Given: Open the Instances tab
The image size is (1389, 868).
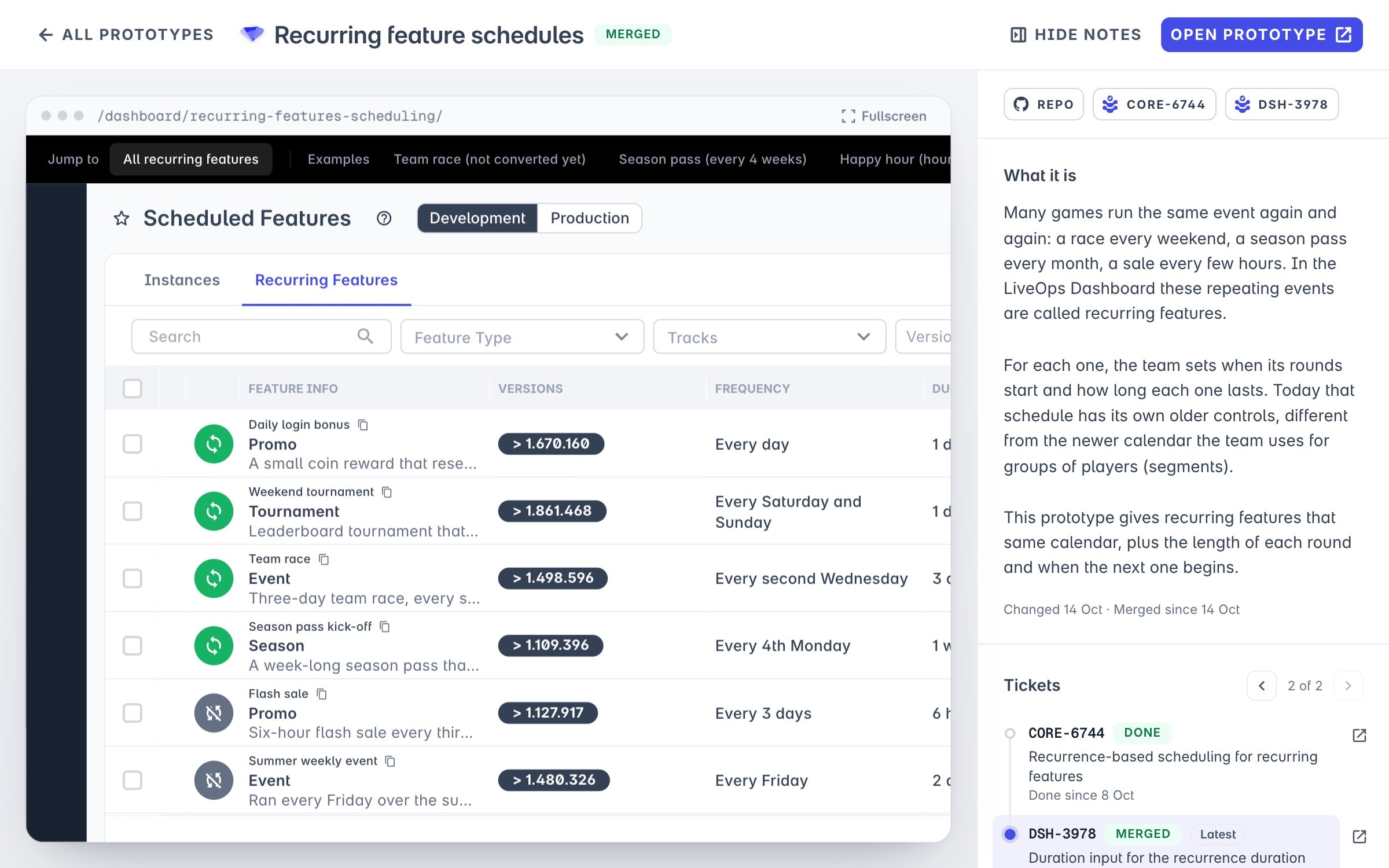Looking at the screenshot, I should pyautogui.click(x=182, y=280).
